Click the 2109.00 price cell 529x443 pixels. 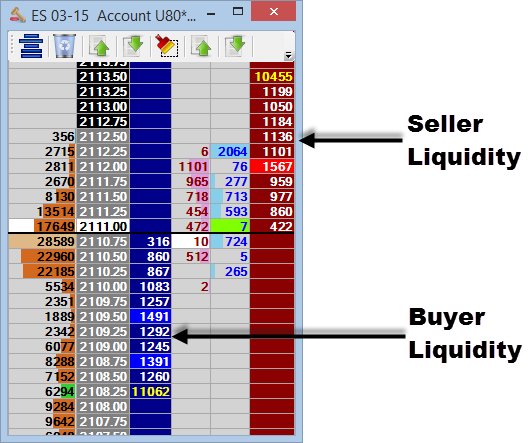(x=103, y=347)
